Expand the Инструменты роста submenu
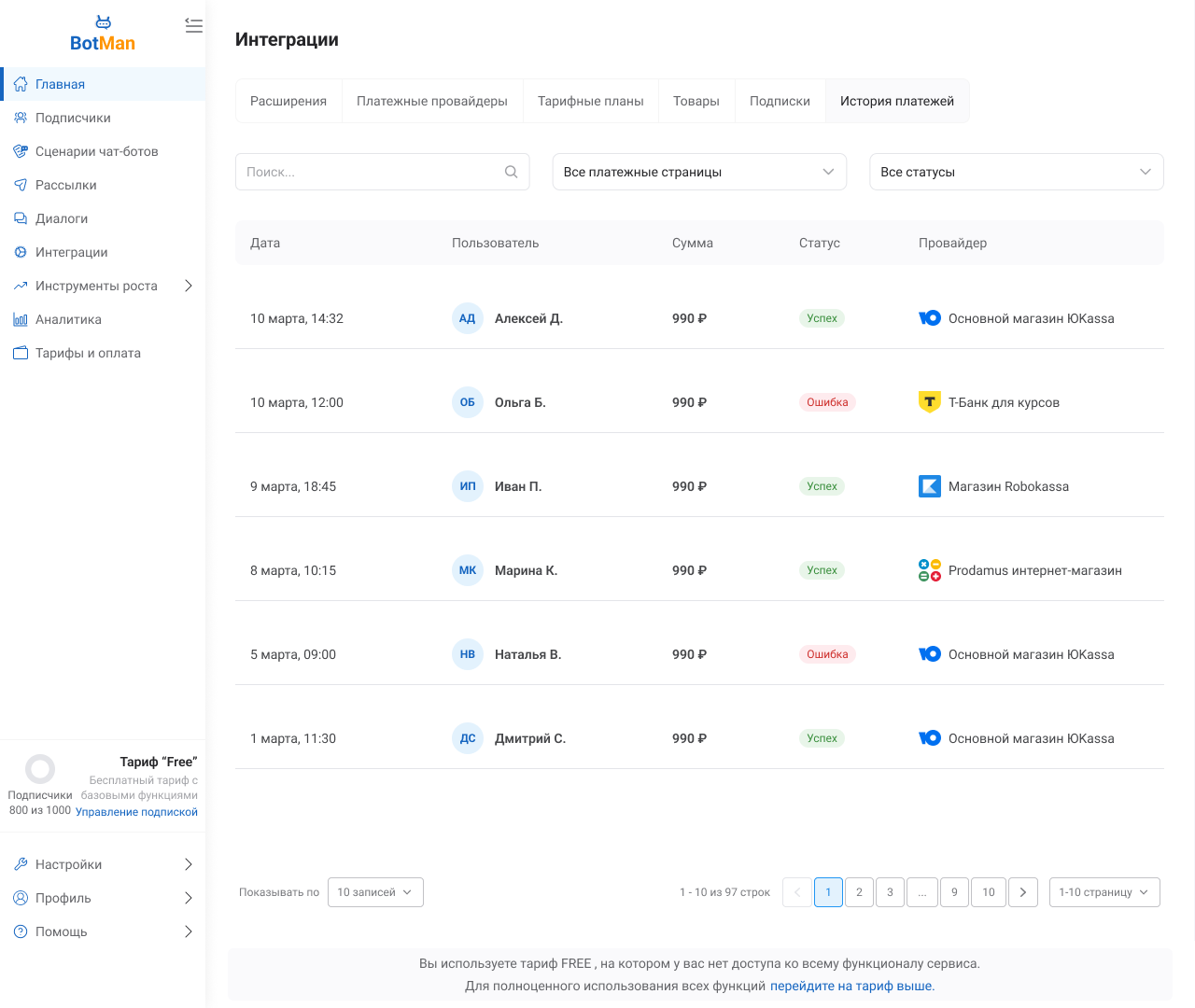Image resolution: width=1195 pixels, height=1008 pixels. 188,286
